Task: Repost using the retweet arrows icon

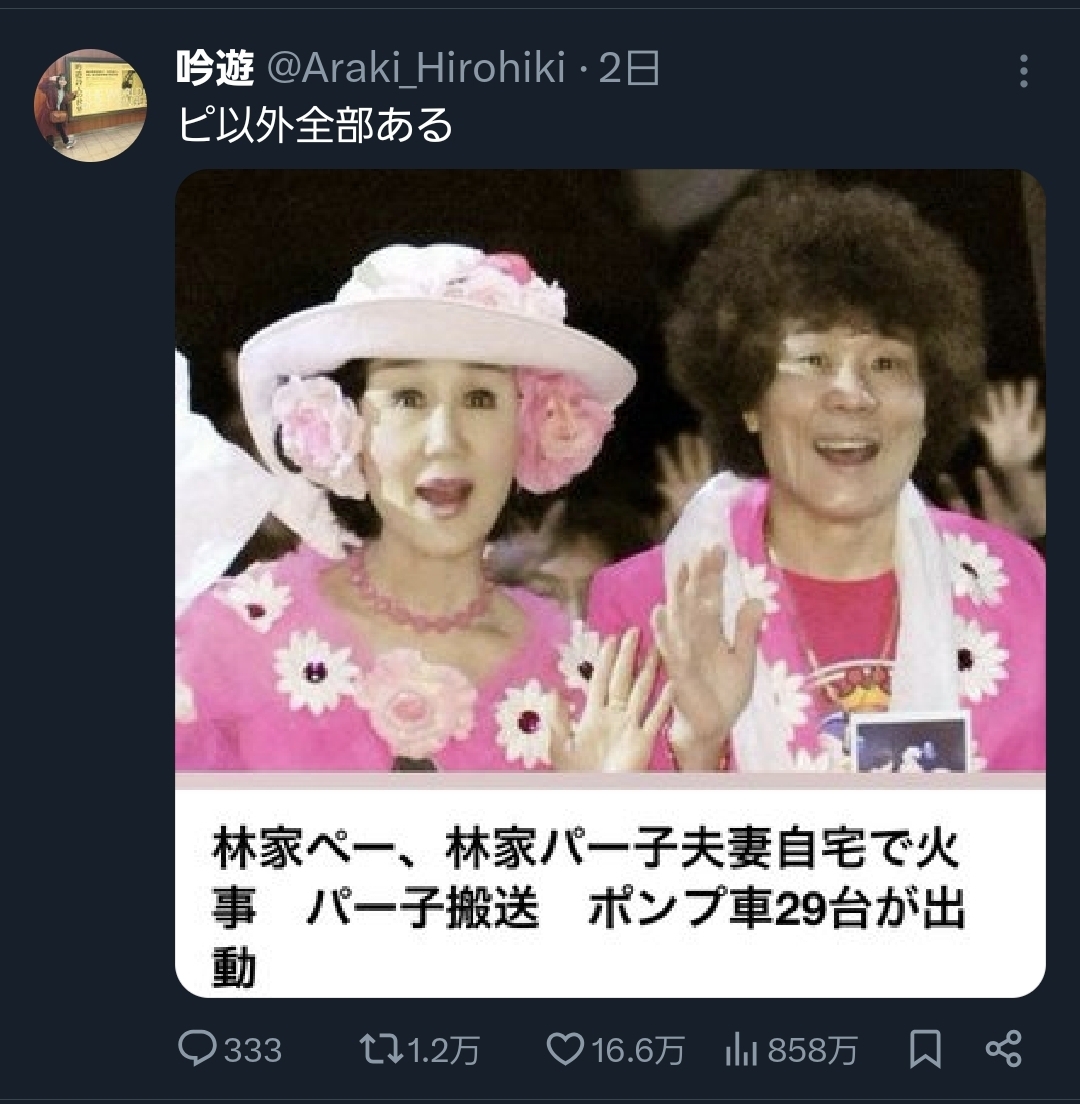Action: pos(381,1048)
